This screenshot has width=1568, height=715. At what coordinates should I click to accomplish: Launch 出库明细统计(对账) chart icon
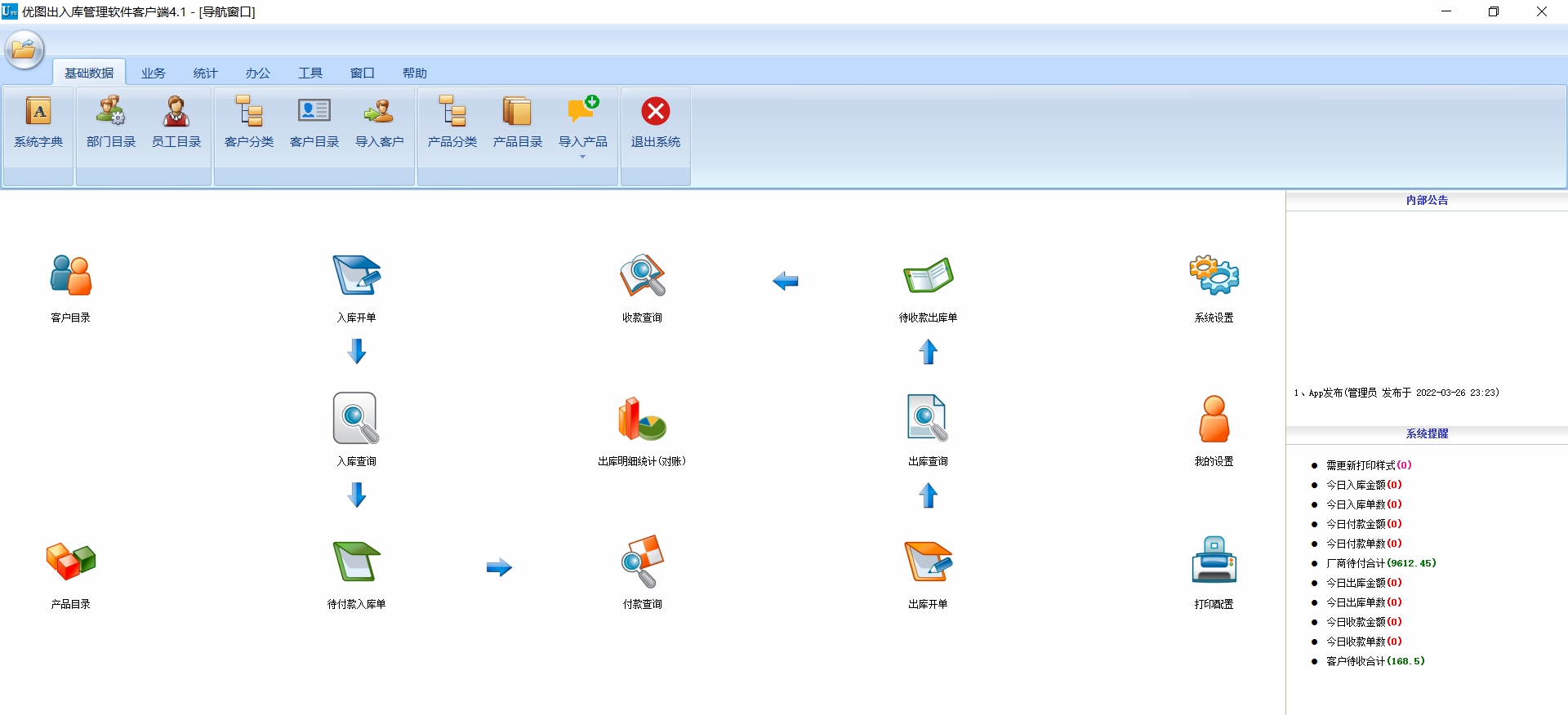coord(642,419)
